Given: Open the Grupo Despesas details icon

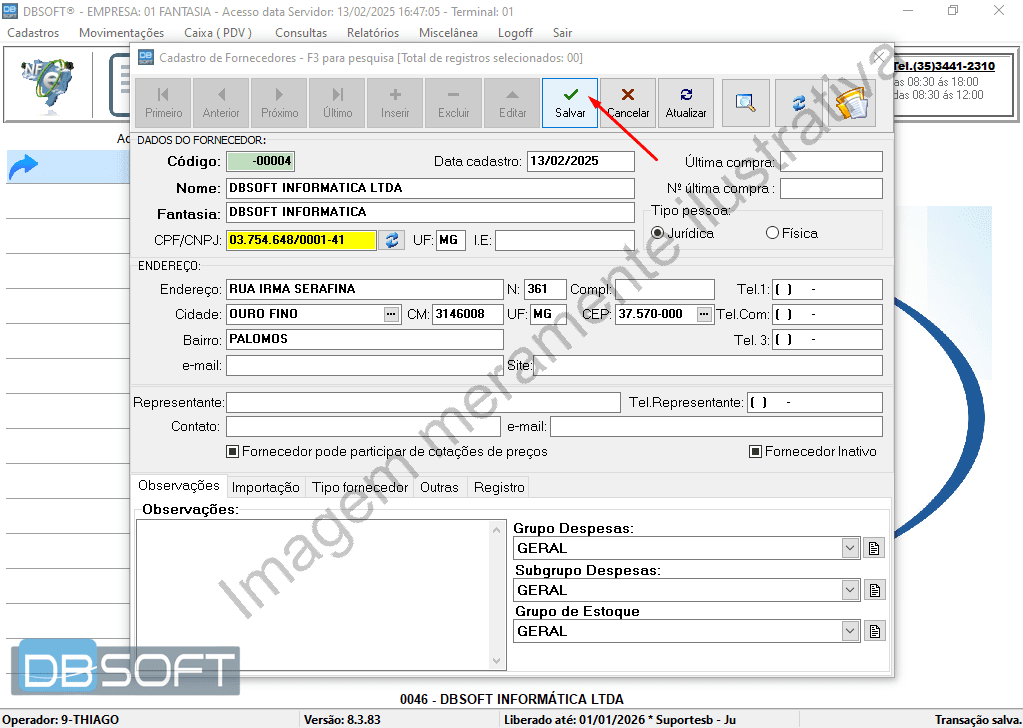Looking at the screenshot, I should click(874, 548).
